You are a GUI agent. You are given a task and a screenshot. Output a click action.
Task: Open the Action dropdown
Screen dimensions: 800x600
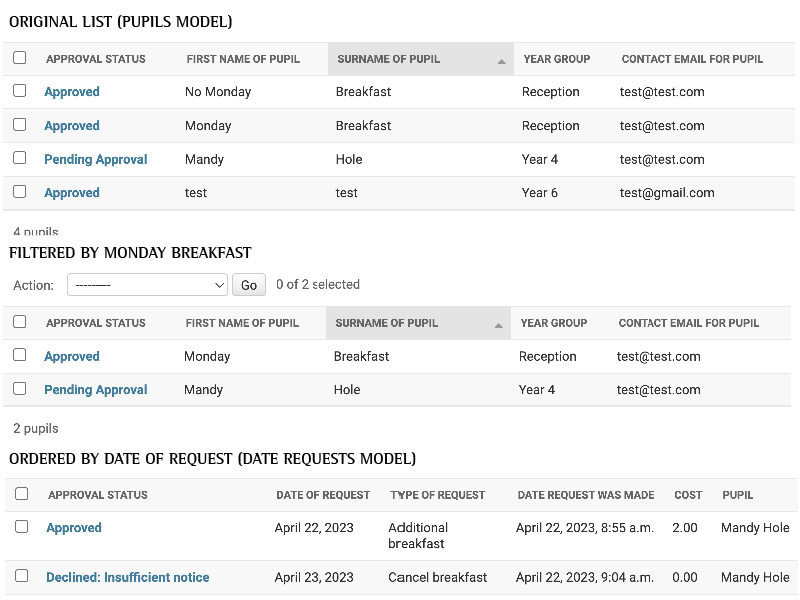coord(147,284)
